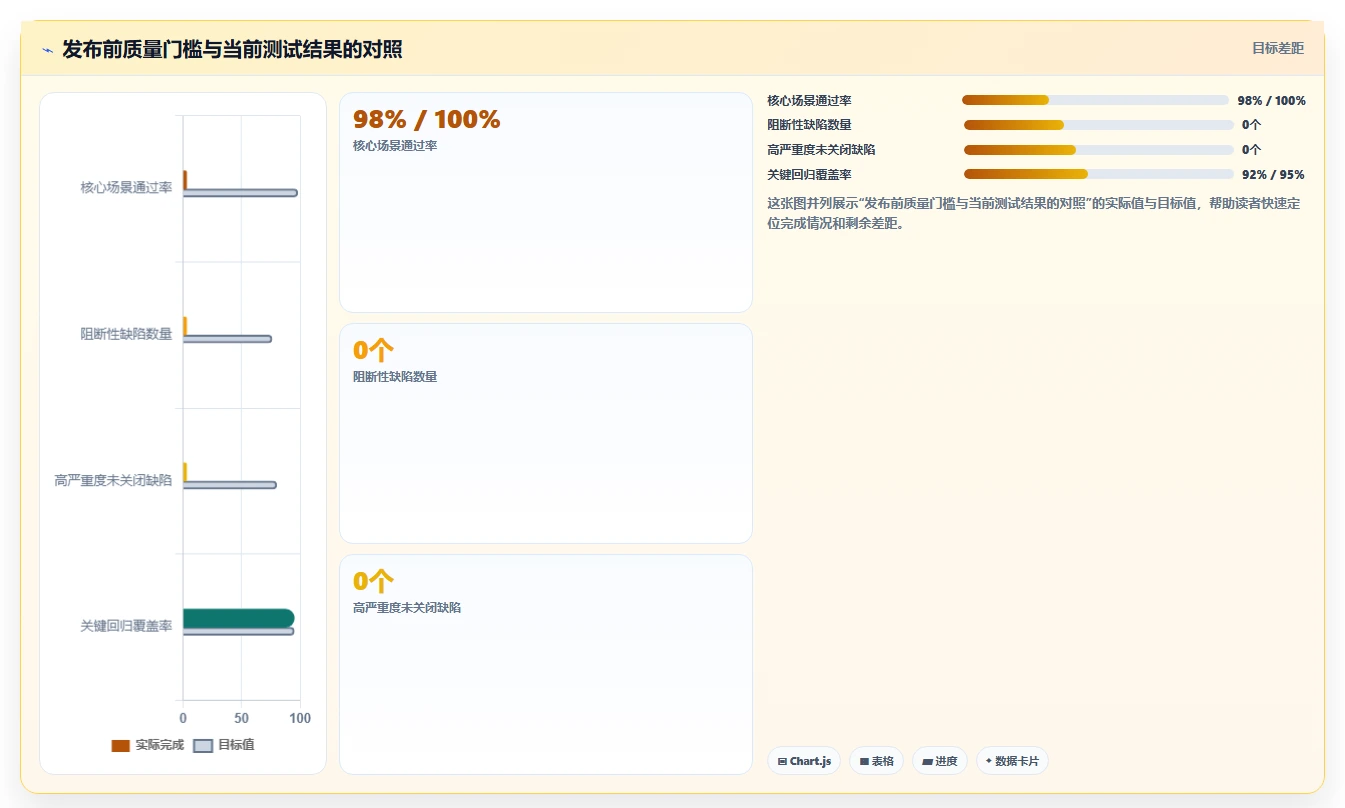Screen dimensions: 1345x808
Task: Click the 核心场景通过率 progress bar
Action: click(1095, 100)
